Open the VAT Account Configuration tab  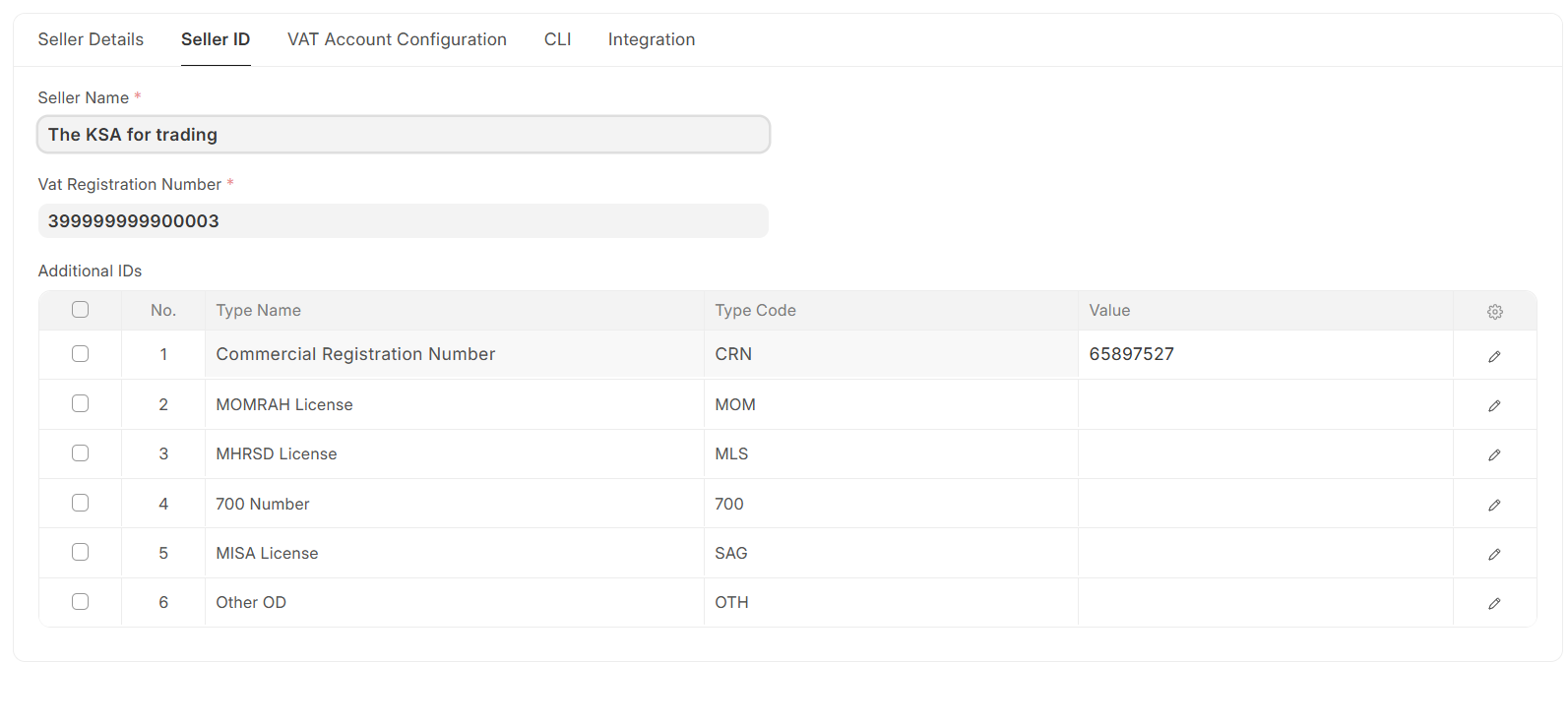pyautogui.click(x=397, y=39)
